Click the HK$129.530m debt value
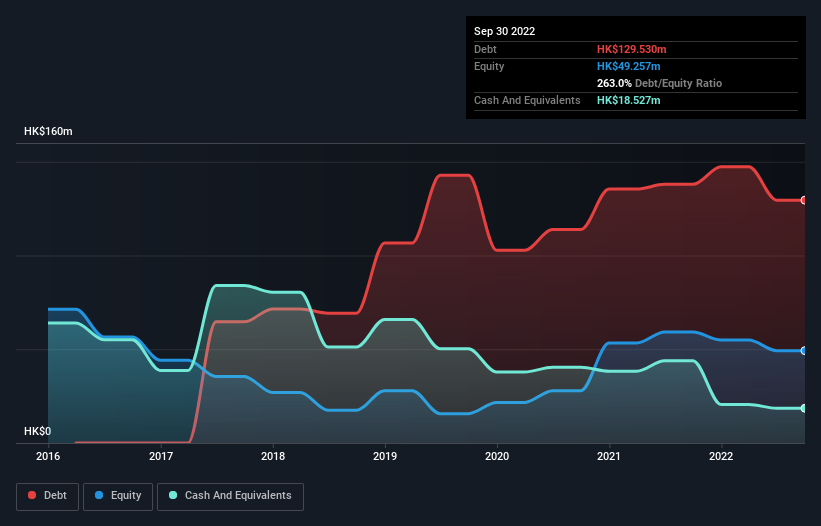This screenshot has height=526, width=821. tap(631, 49)
